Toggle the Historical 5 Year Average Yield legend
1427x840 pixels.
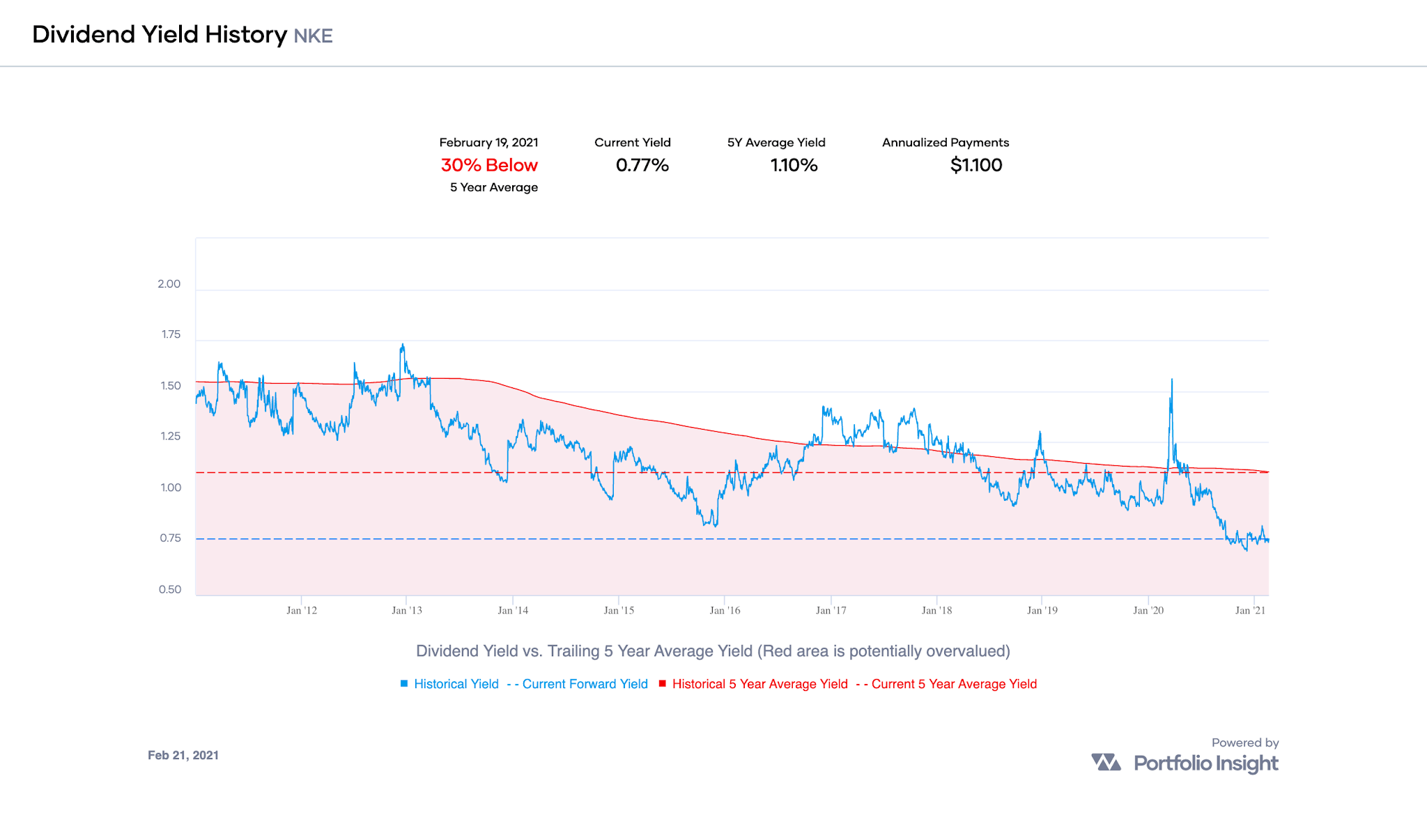pos(759,684)
